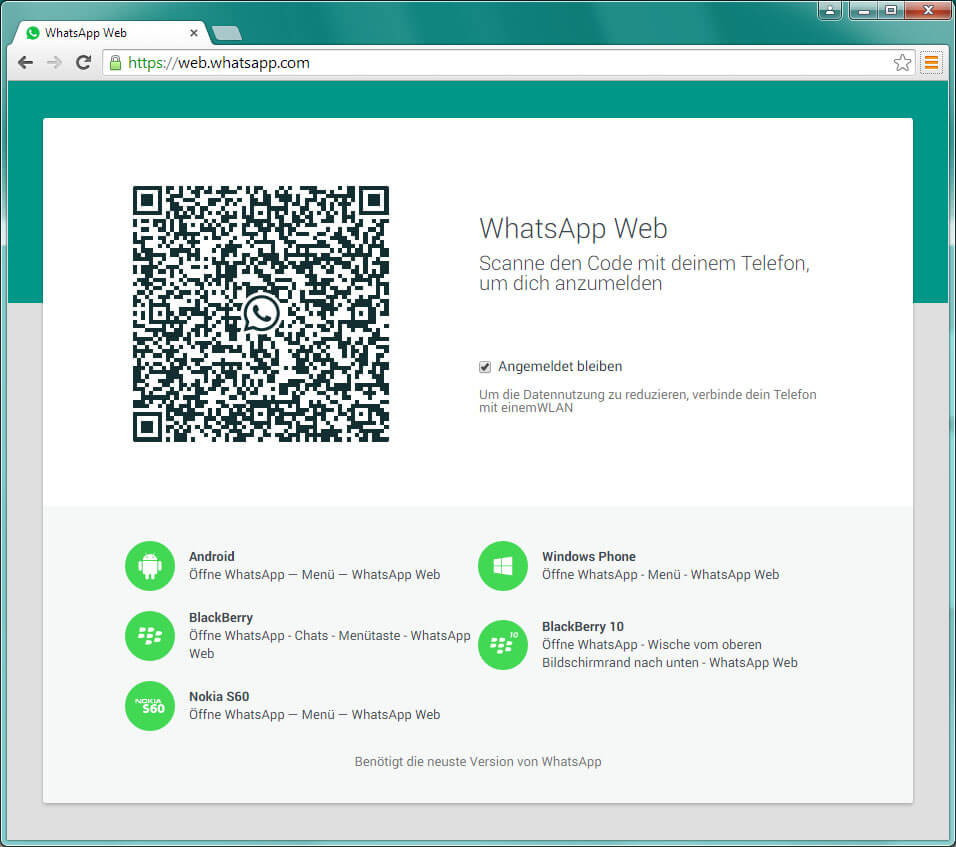Click the WhatsApp Web page title
Screen dimensions: 956x847
click(573, 229)
